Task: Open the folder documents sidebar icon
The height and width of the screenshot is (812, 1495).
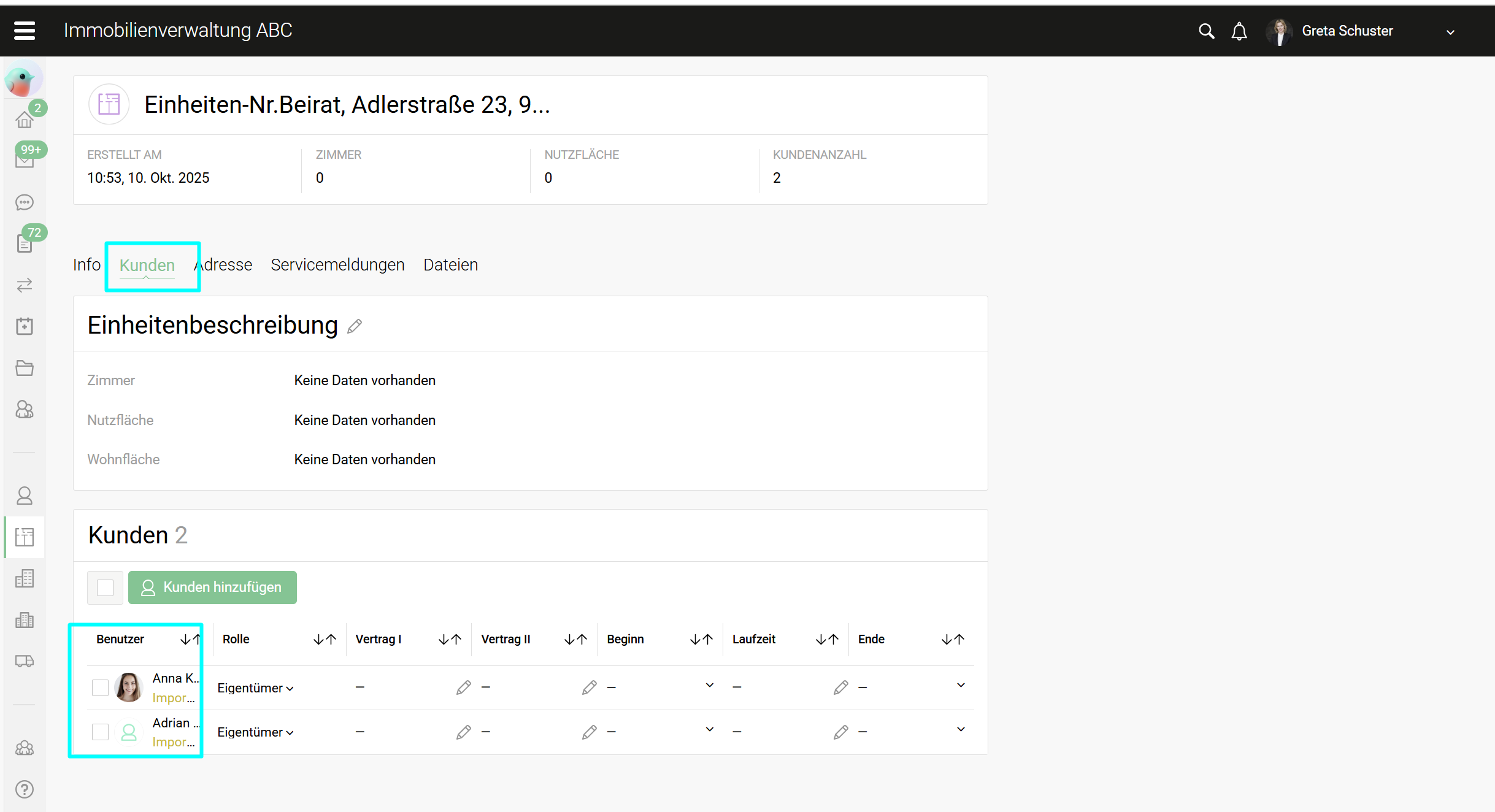Action: (x=25, y=368)
